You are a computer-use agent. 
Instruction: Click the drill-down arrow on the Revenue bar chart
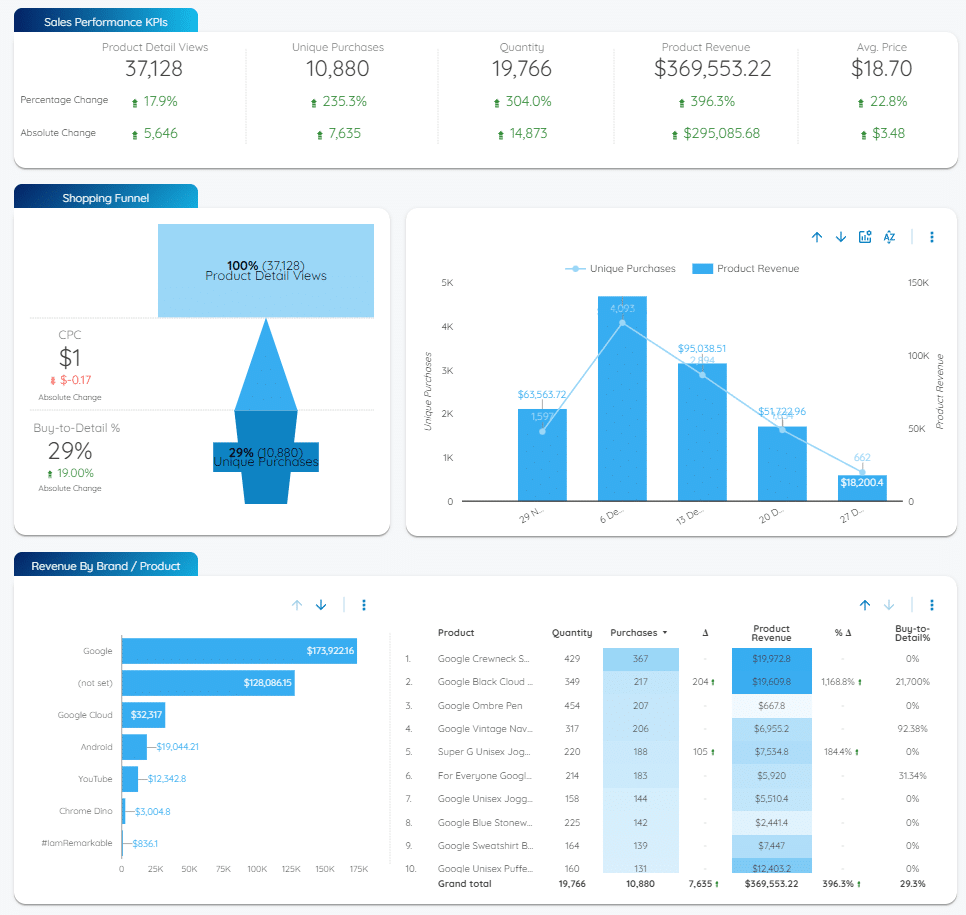tap(320, 605)
